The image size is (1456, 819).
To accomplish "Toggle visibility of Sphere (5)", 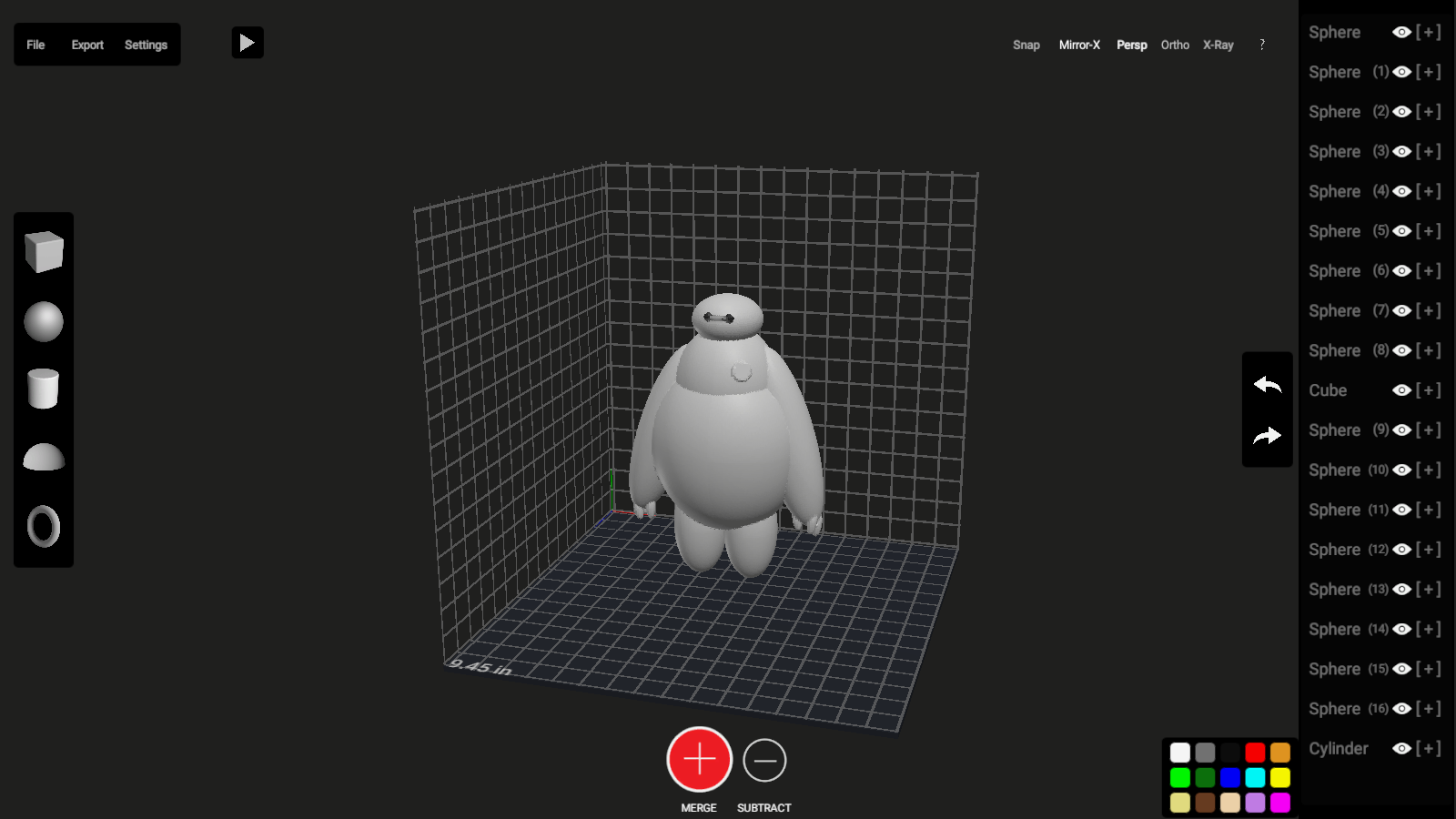I will coord(1402,231).
